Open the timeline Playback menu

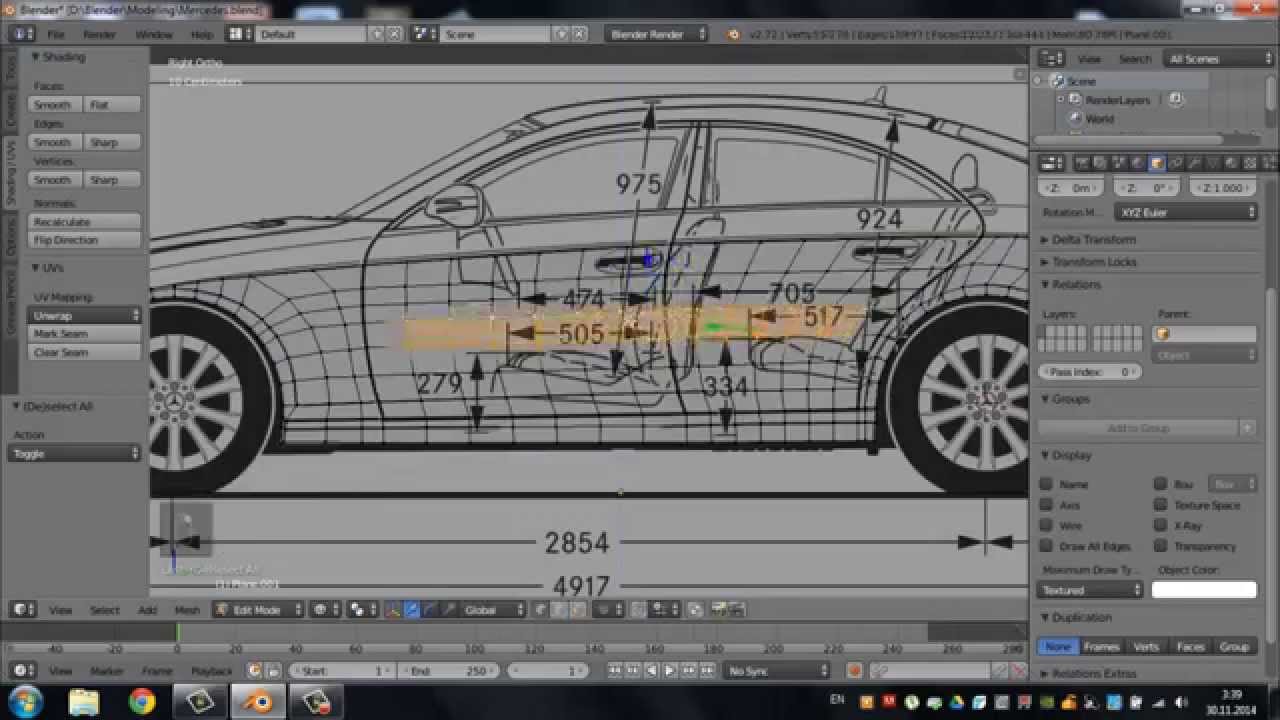click(211, 670)
